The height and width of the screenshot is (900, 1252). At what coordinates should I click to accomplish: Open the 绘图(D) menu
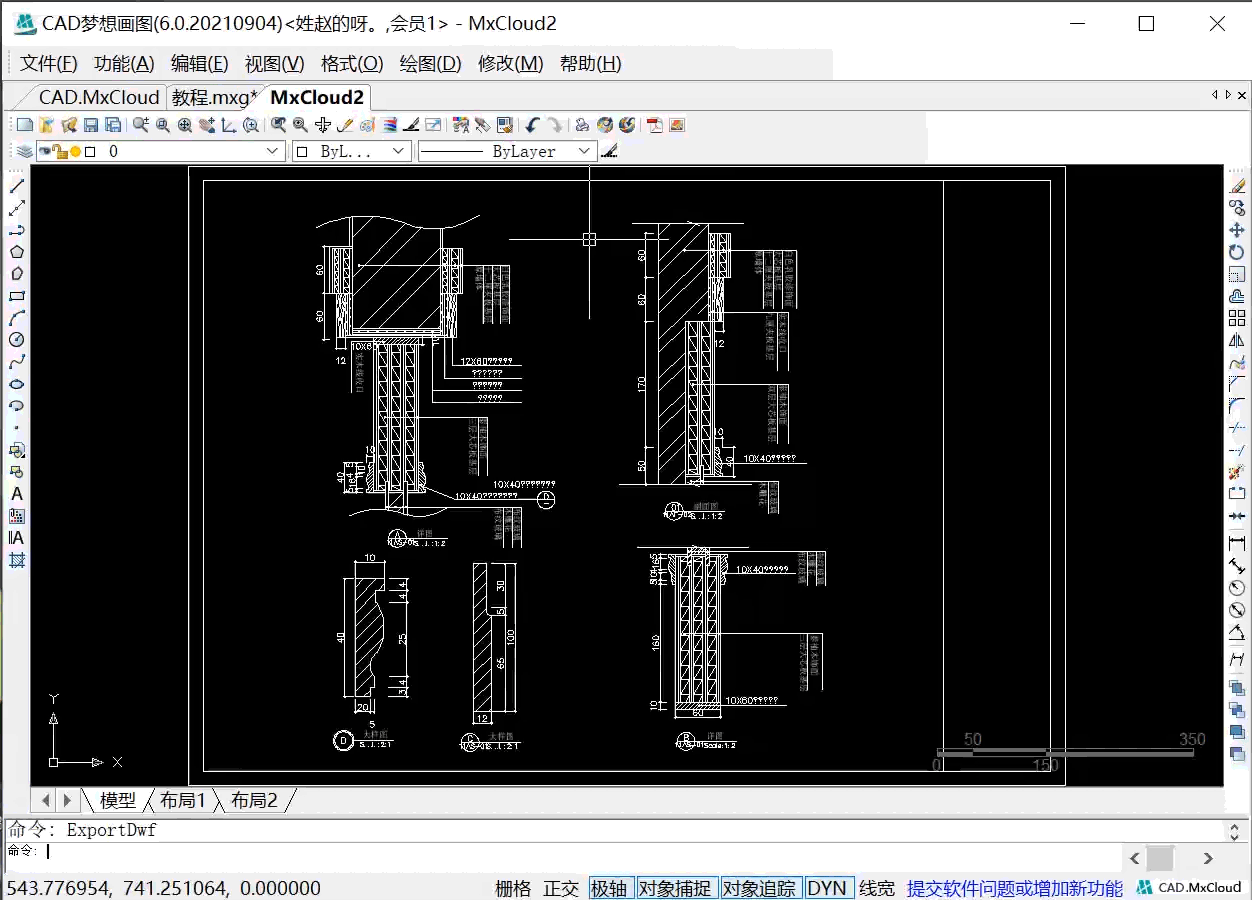[431, 63]
